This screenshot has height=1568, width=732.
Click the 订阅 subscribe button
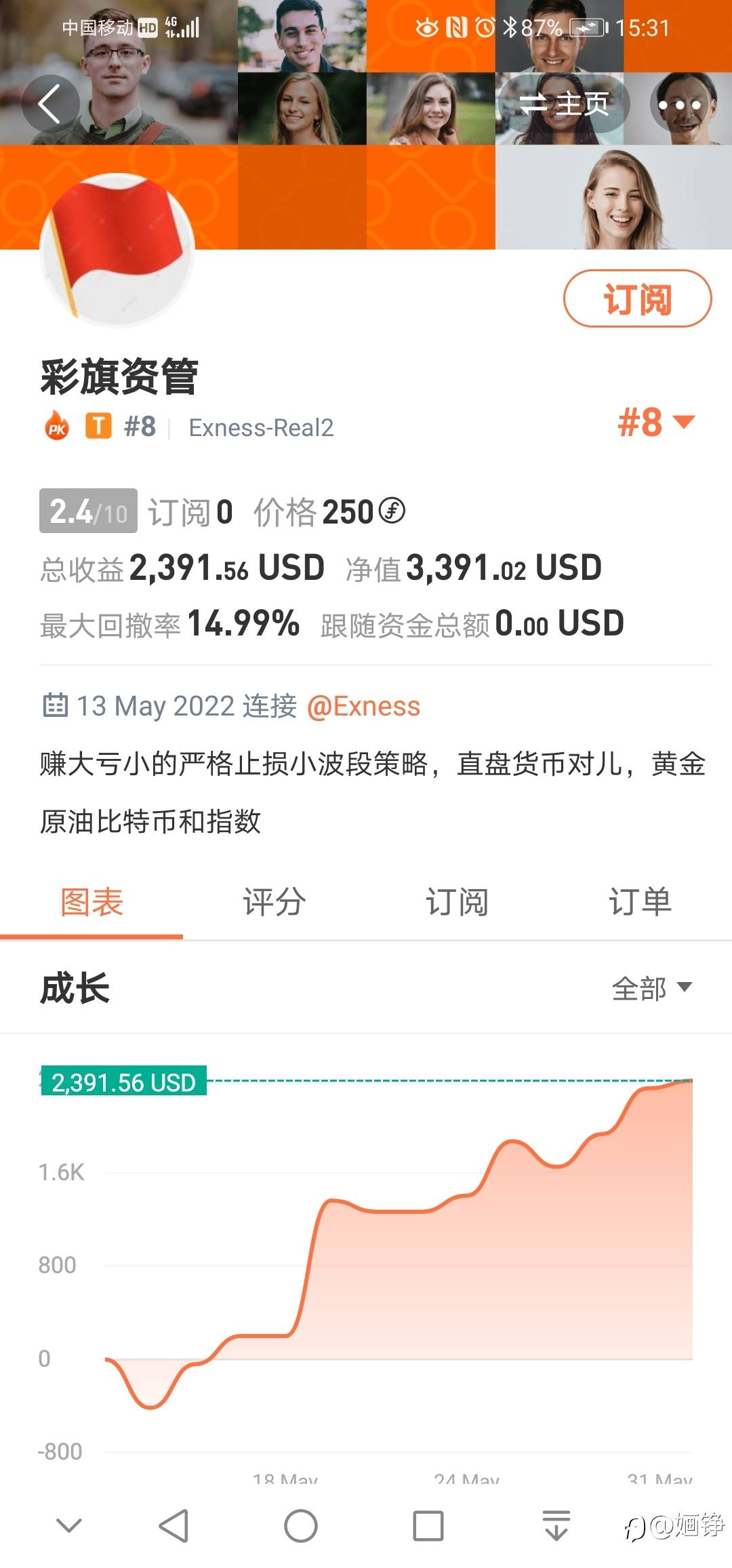click(637, 299)
